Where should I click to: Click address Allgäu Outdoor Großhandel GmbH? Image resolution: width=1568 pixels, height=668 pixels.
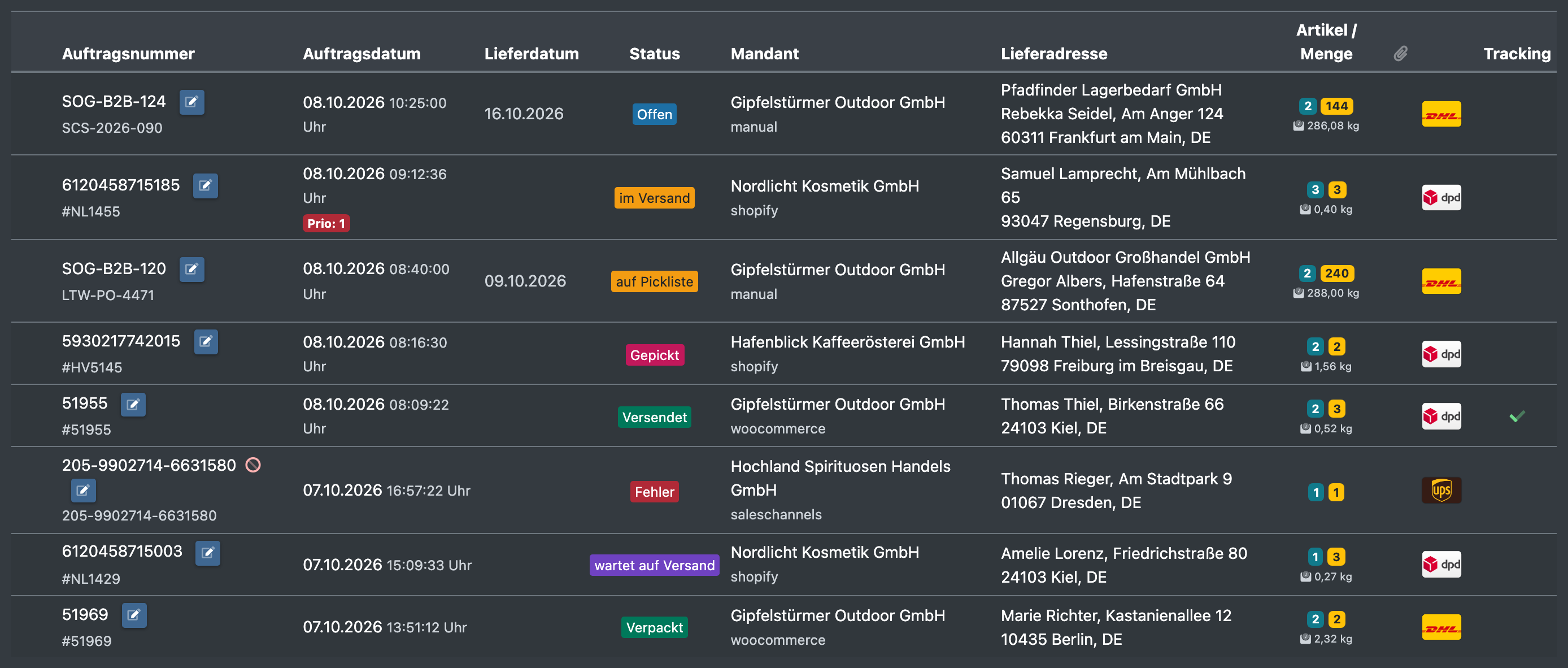click(1126, 258)
